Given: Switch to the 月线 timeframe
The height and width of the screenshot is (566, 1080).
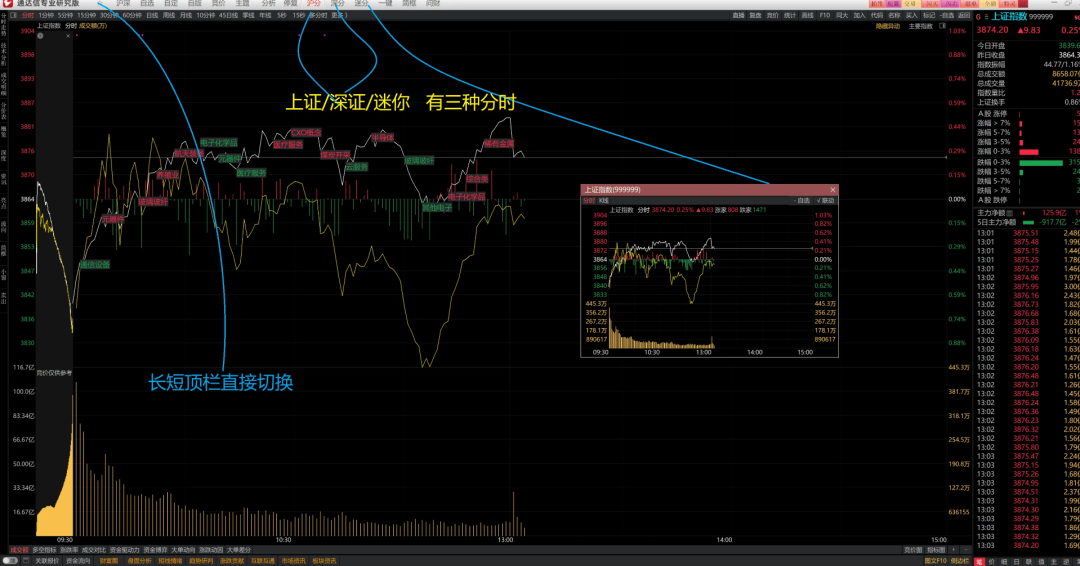Looking at the screenshot, I should click(185, 15).
